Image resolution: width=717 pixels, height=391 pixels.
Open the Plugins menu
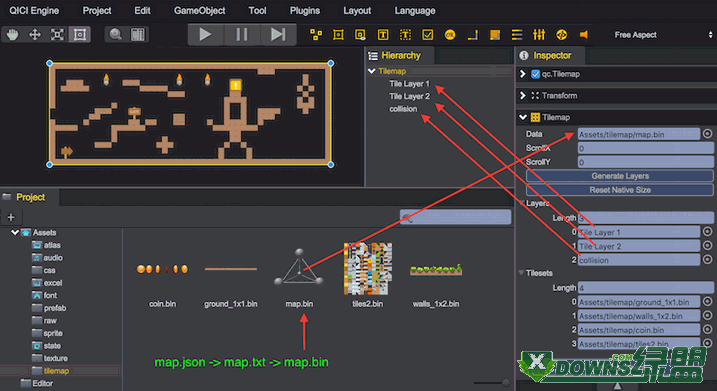(305, 11)
